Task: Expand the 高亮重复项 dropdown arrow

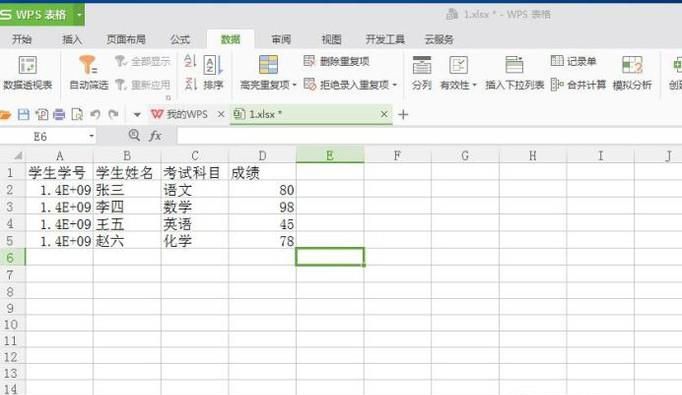Action: (x=294, y=85)
